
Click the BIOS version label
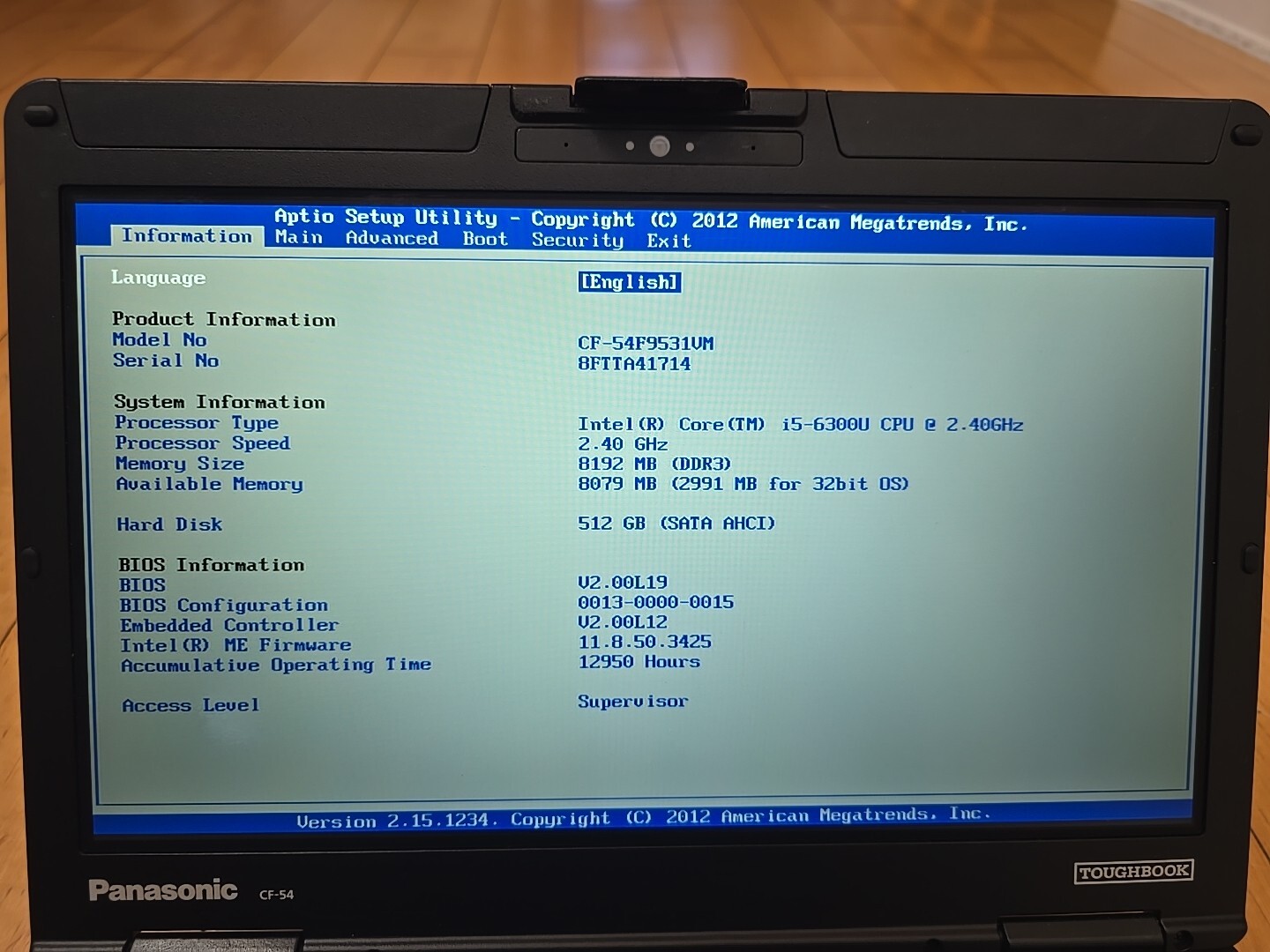point(142,585)
